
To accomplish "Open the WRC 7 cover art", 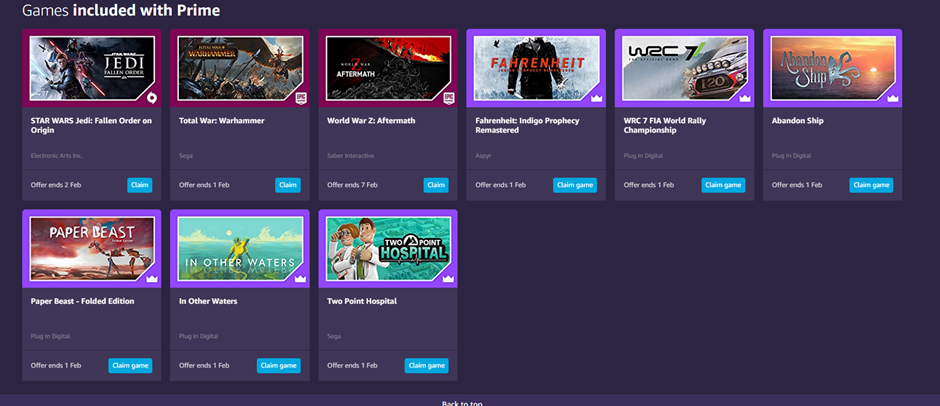I will point(685,68).
